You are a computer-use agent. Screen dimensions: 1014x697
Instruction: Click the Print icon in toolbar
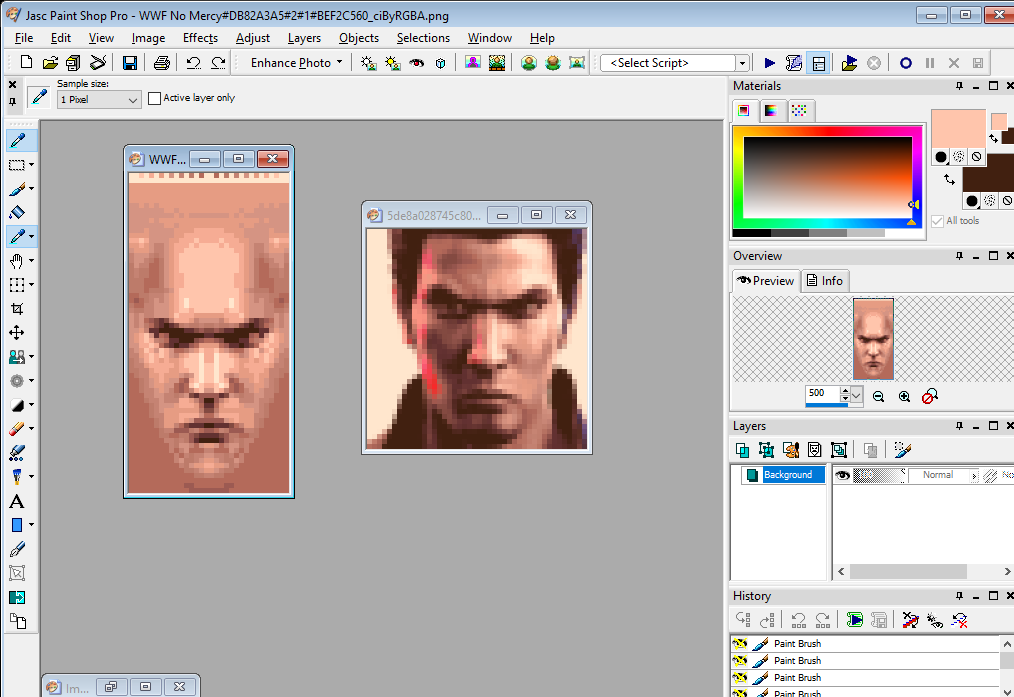162,63
